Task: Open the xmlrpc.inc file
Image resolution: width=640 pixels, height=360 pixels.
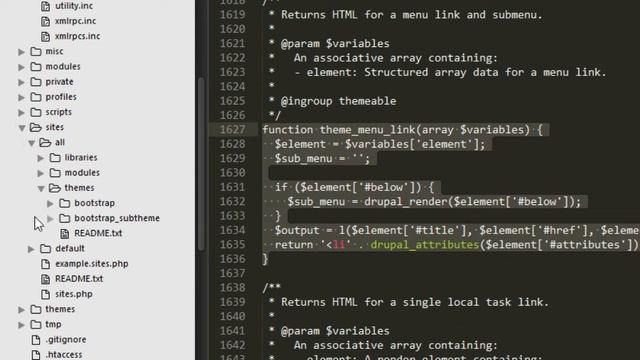Action: (x=75, y=21)
